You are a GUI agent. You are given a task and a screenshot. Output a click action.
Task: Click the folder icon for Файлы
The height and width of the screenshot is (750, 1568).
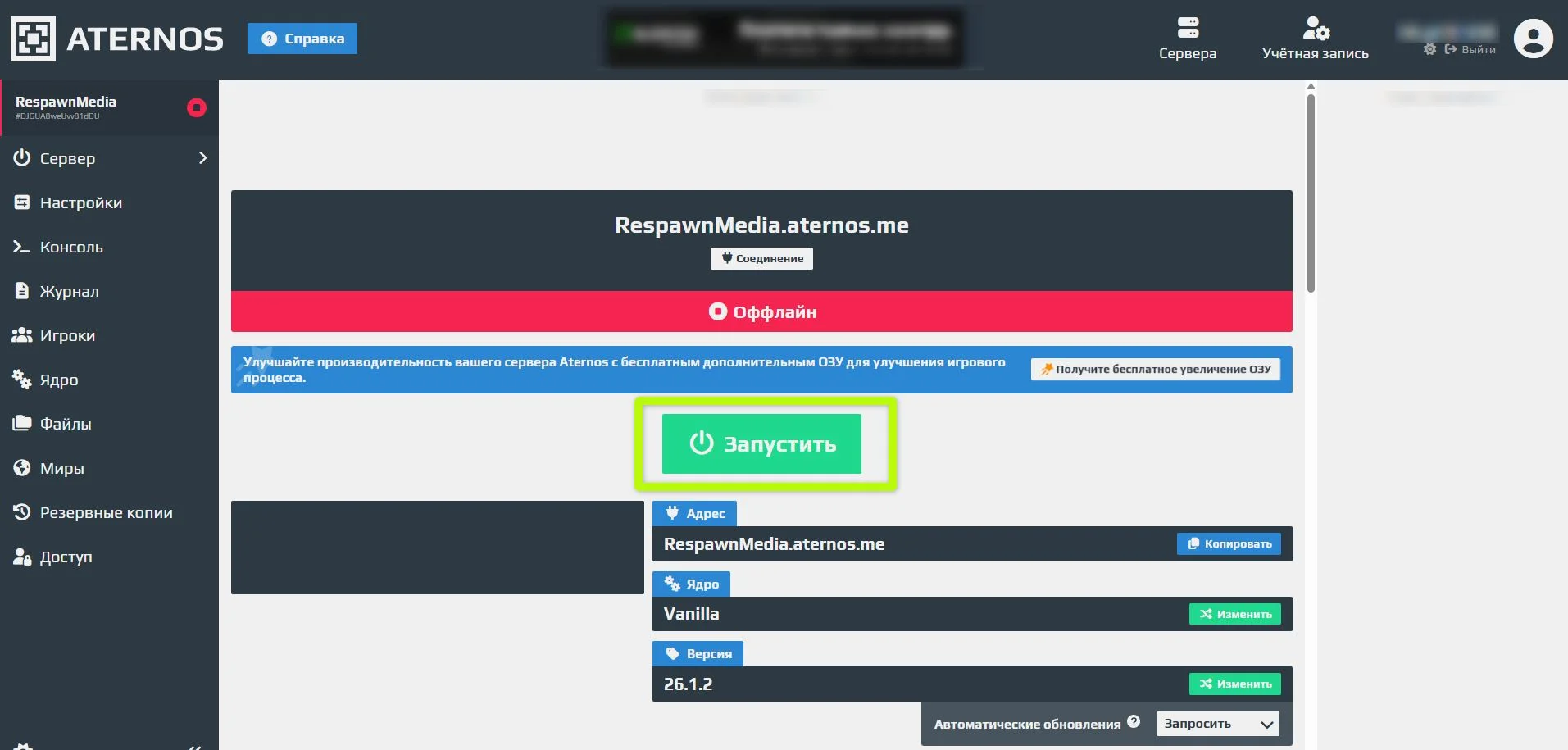pyautogui.click(x=21, y=424)
